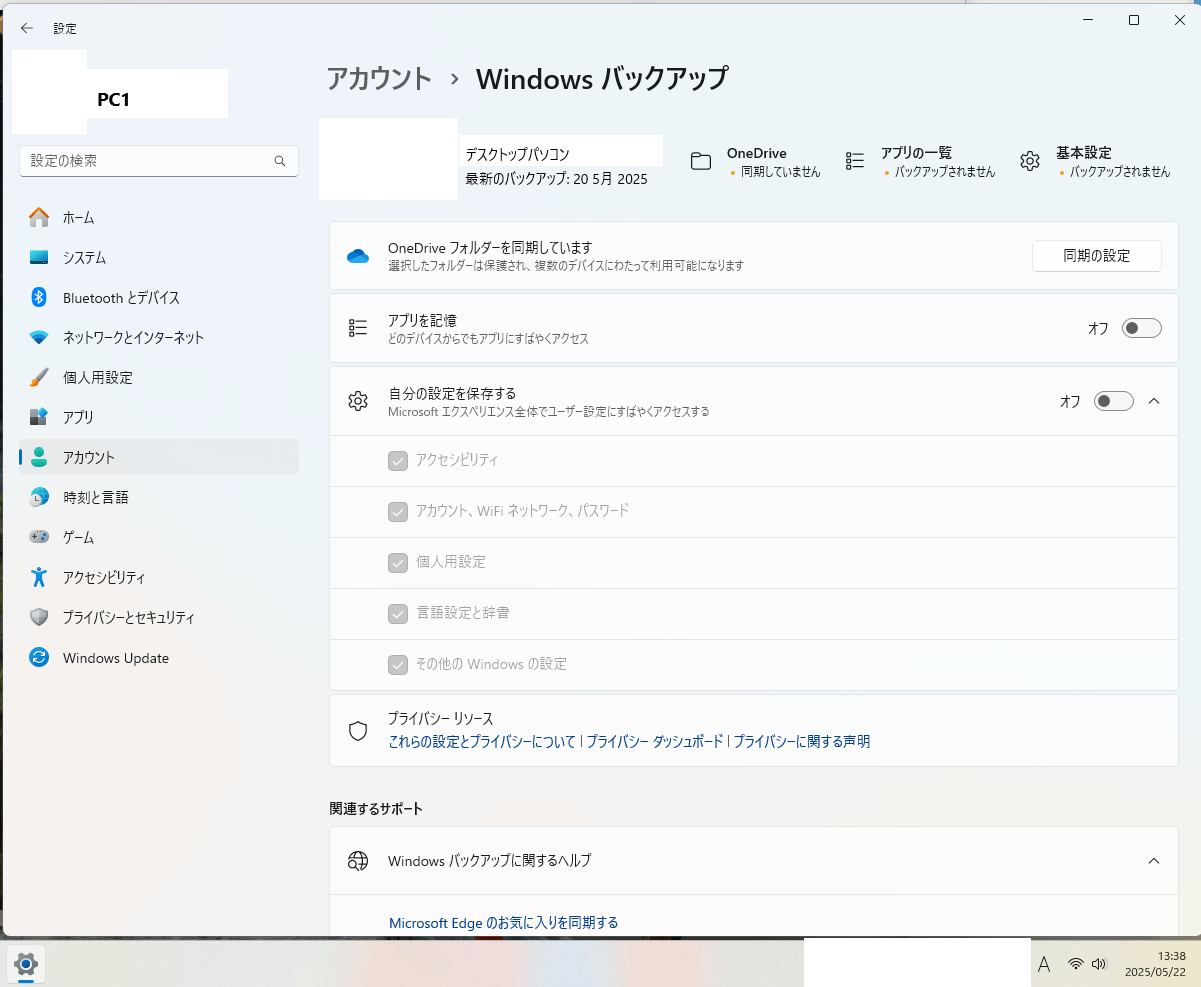This screenshot has width=1201, height=987.
Task: Open ホーム in the sidebar
Action: pos(159,217)
